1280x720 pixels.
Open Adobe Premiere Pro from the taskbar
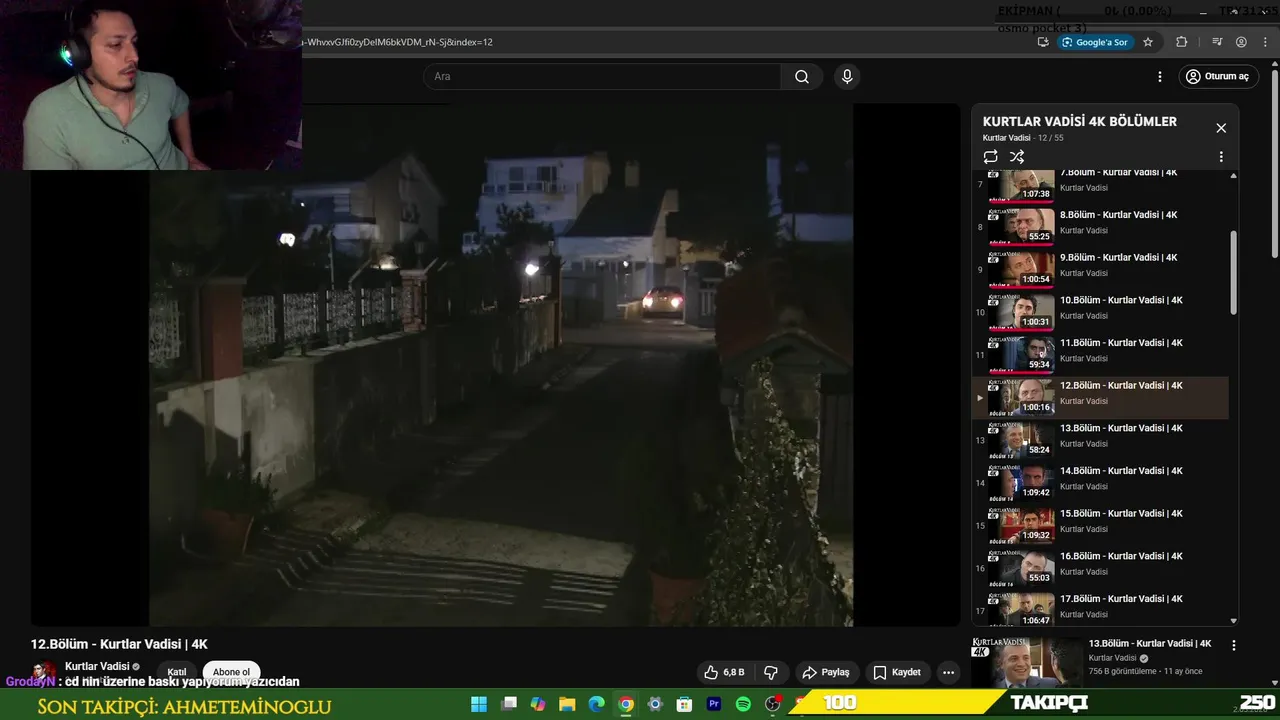pos(714,704)
